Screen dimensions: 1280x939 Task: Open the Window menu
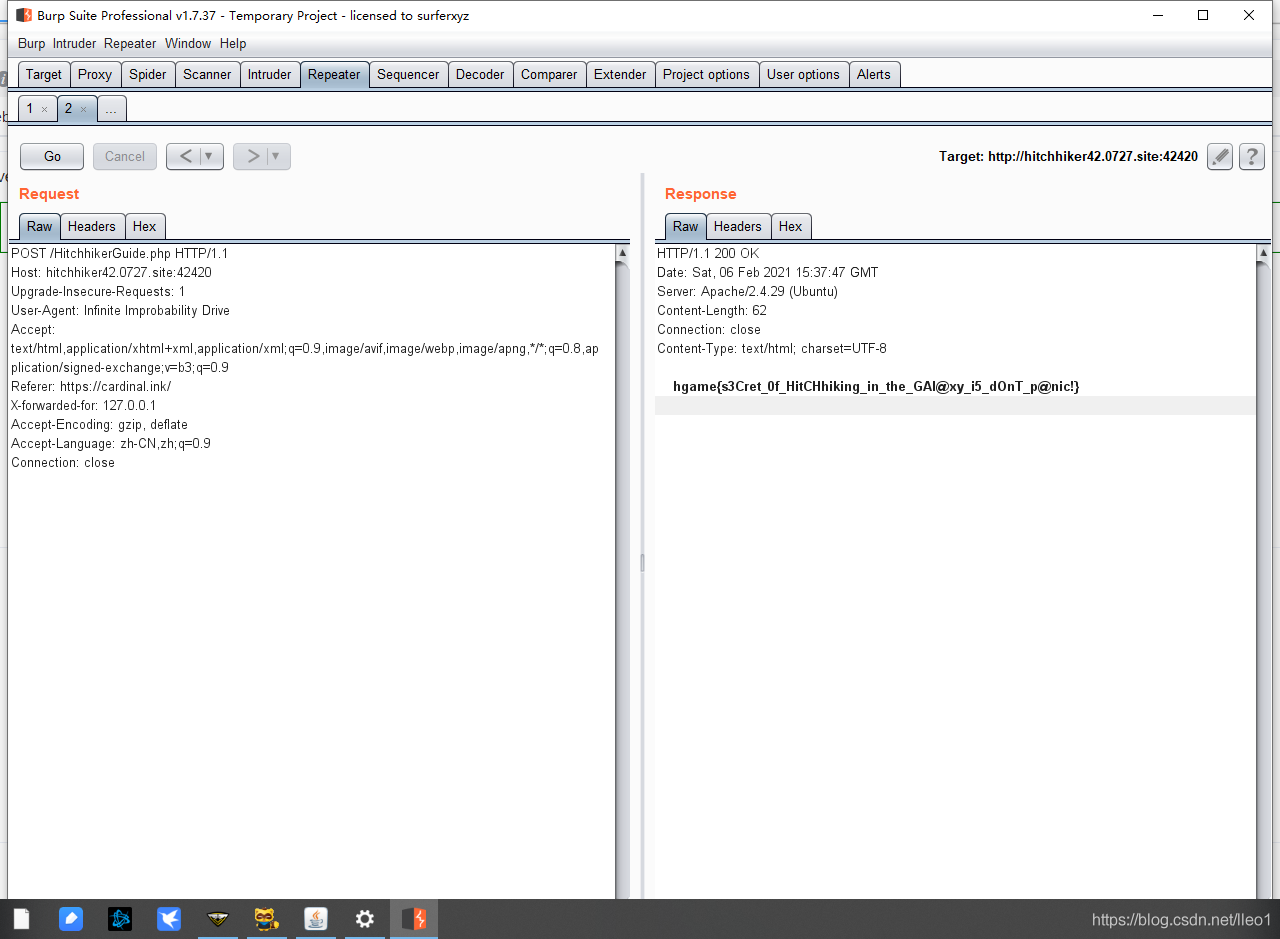[188, 44]
